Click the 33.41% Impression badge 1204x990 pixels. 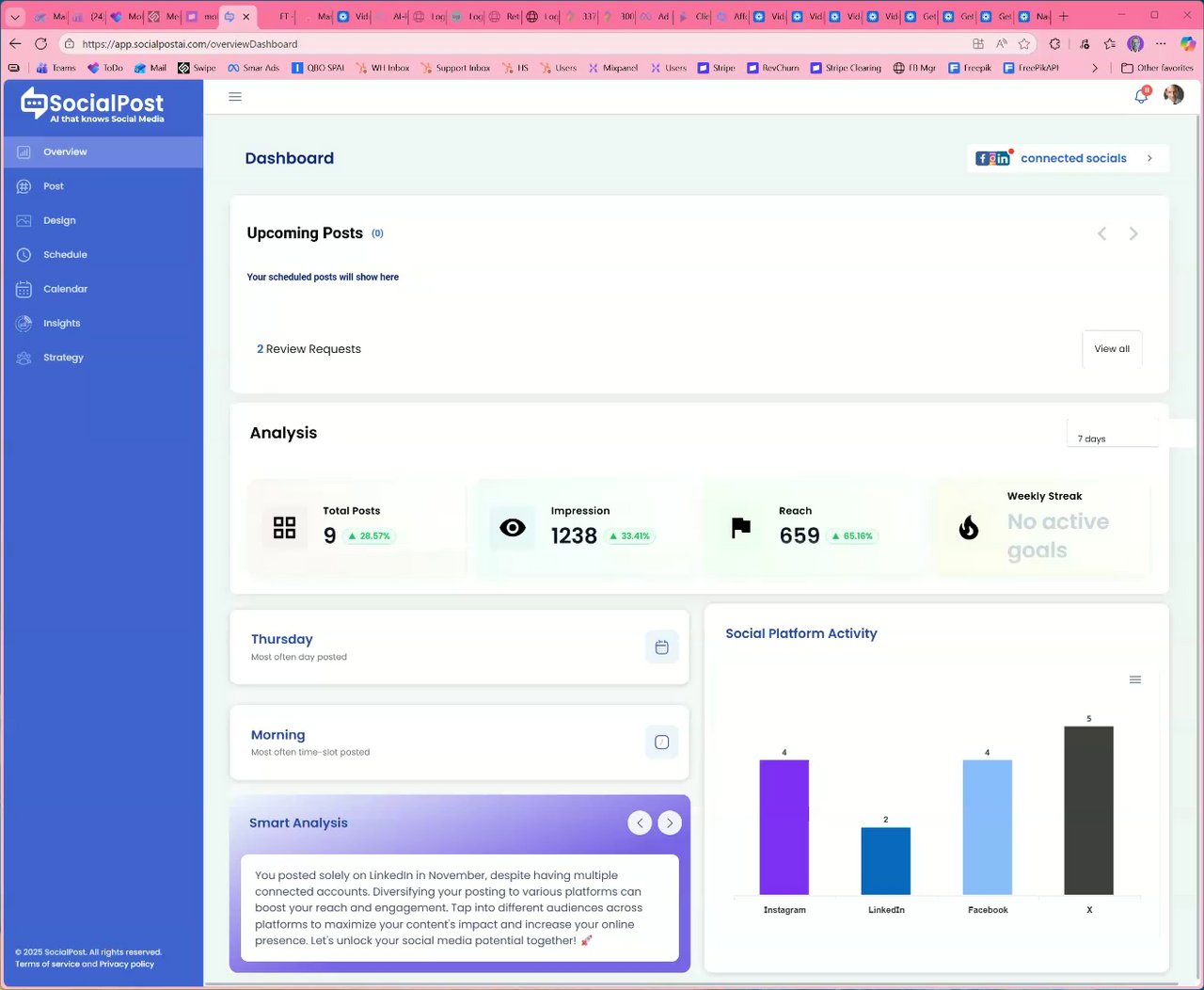coord(630,536)
